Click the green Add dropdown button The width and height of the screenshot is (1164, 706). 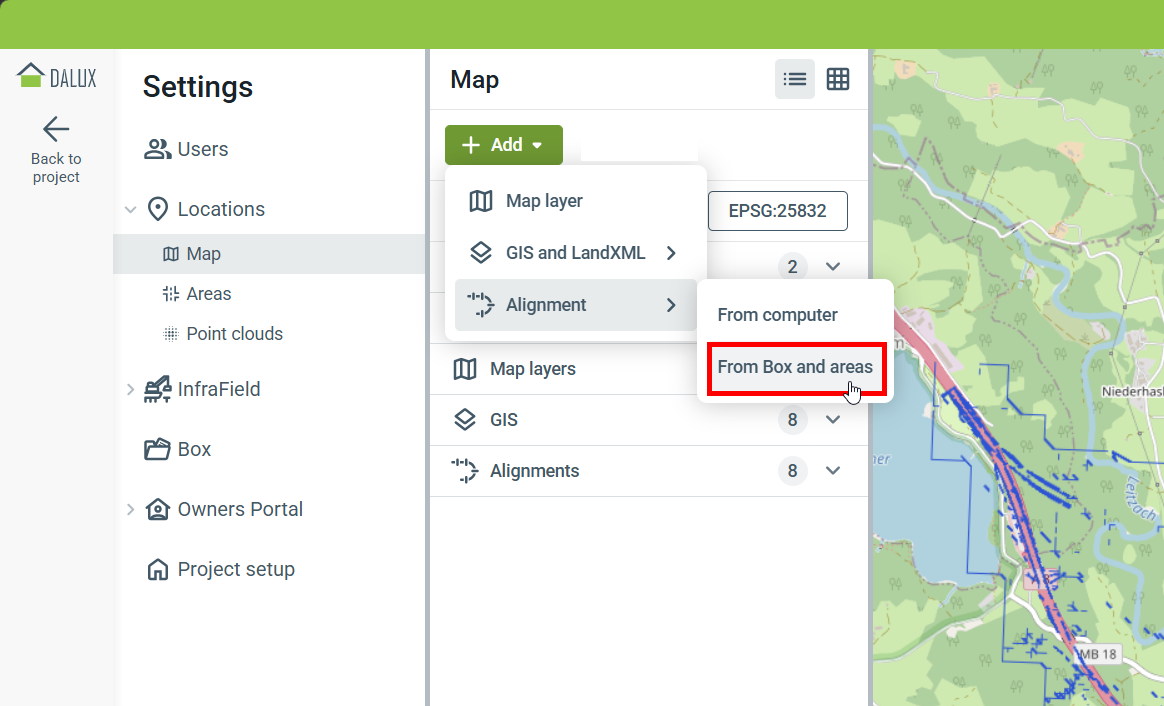504,145
